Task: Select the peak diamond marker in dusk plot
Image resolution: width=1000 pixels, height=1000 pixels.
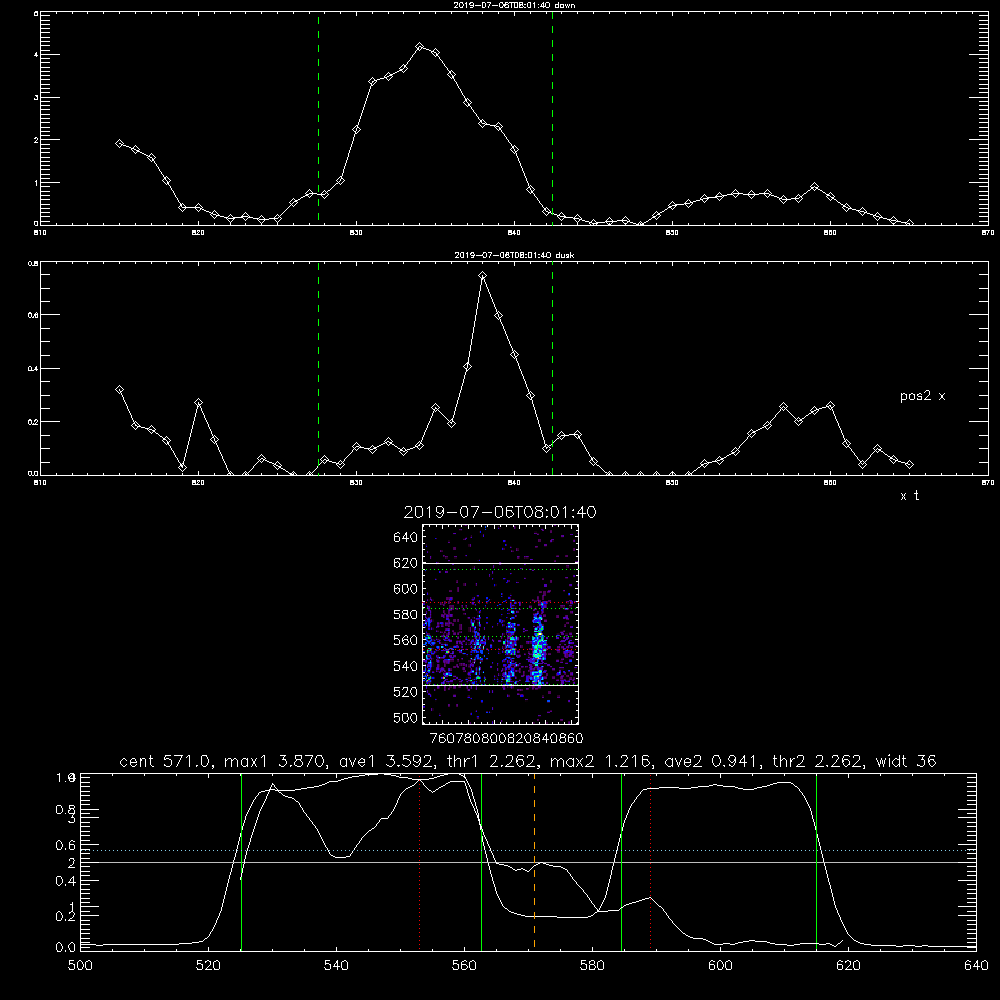Action: 483,276
